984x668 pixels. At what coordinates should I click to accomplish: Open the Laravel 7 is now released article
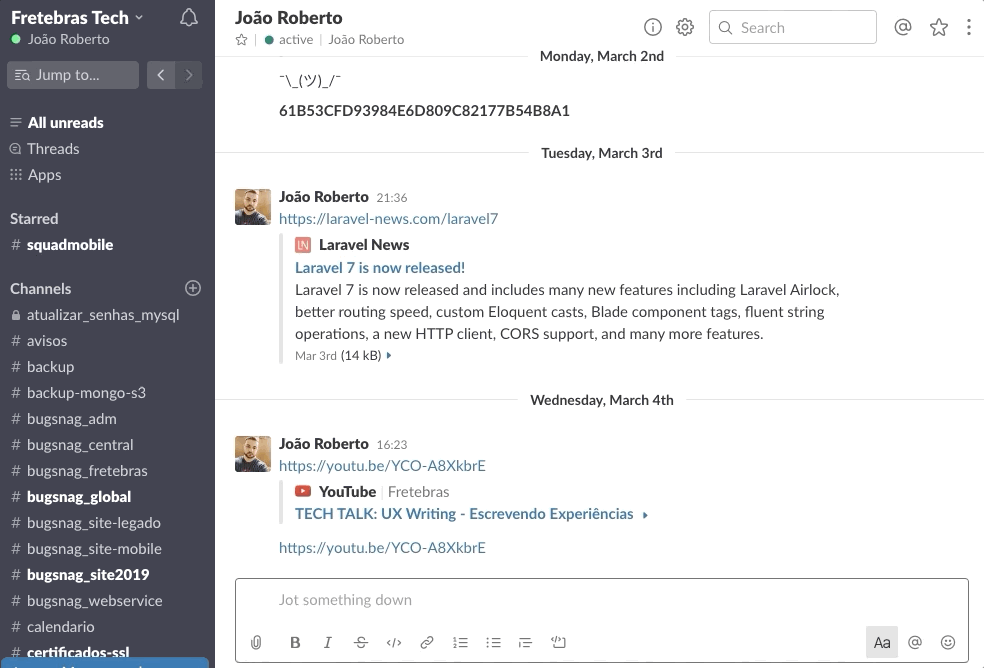pos(380,267)
